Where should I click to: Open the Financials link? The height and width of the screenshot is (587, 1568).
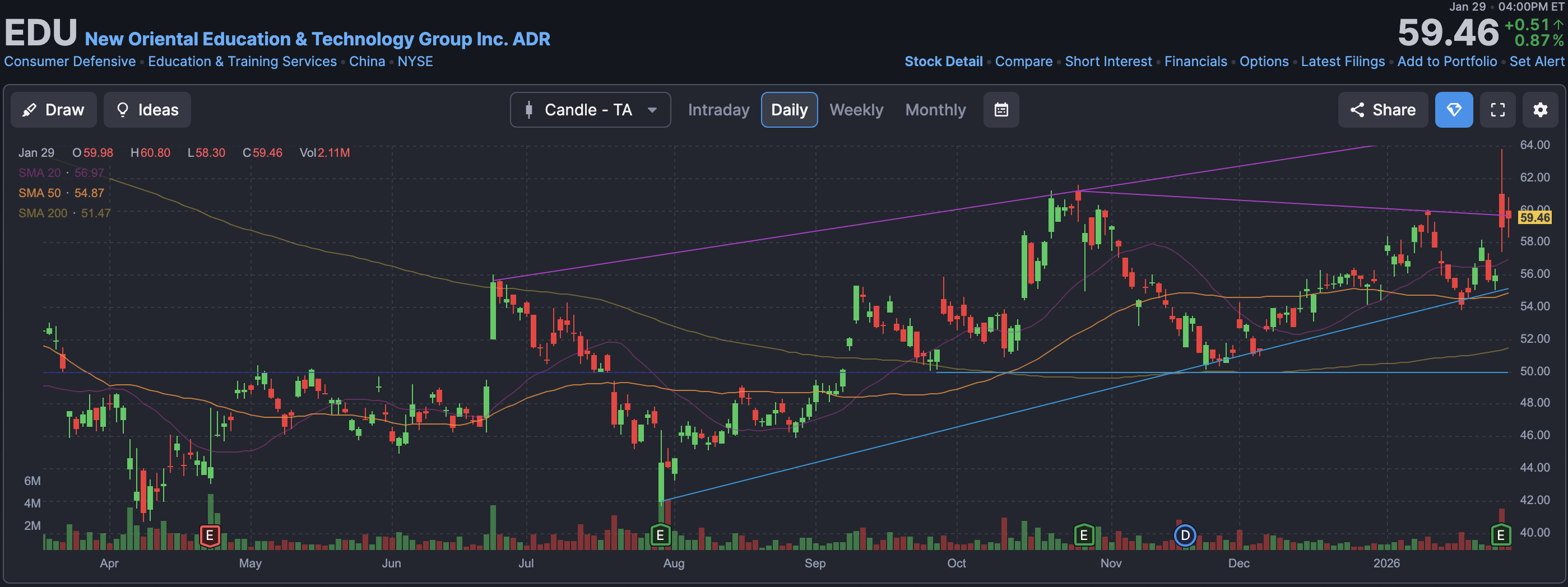click(x=1195, y=62)
